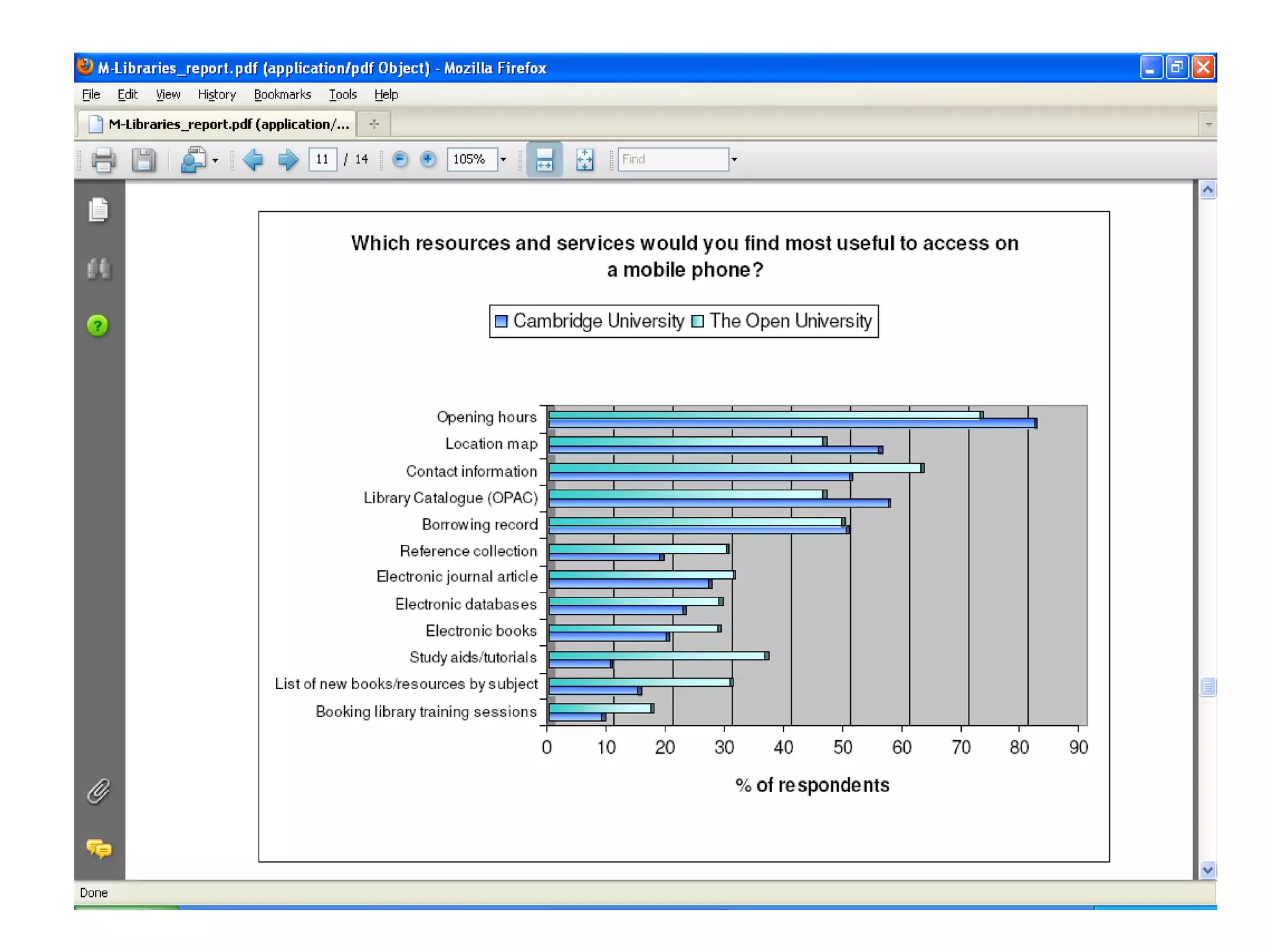
Task: Go to next page arrow
Action: coord(287,160)
